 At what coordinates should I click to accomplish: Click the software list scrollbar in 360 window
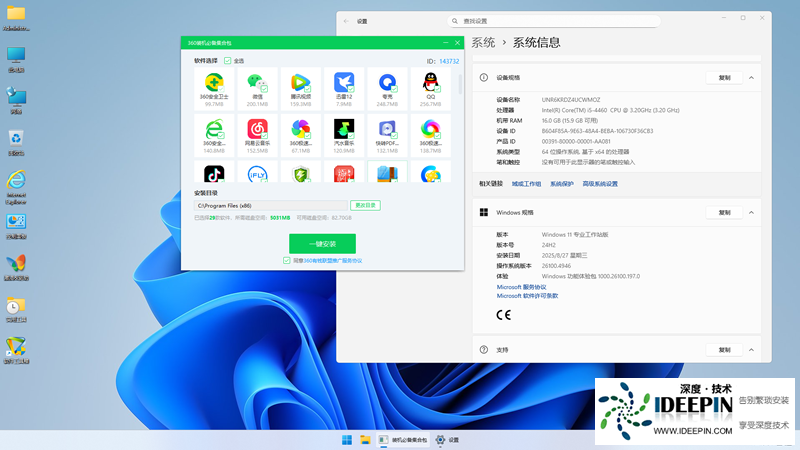tap(460, 84)
